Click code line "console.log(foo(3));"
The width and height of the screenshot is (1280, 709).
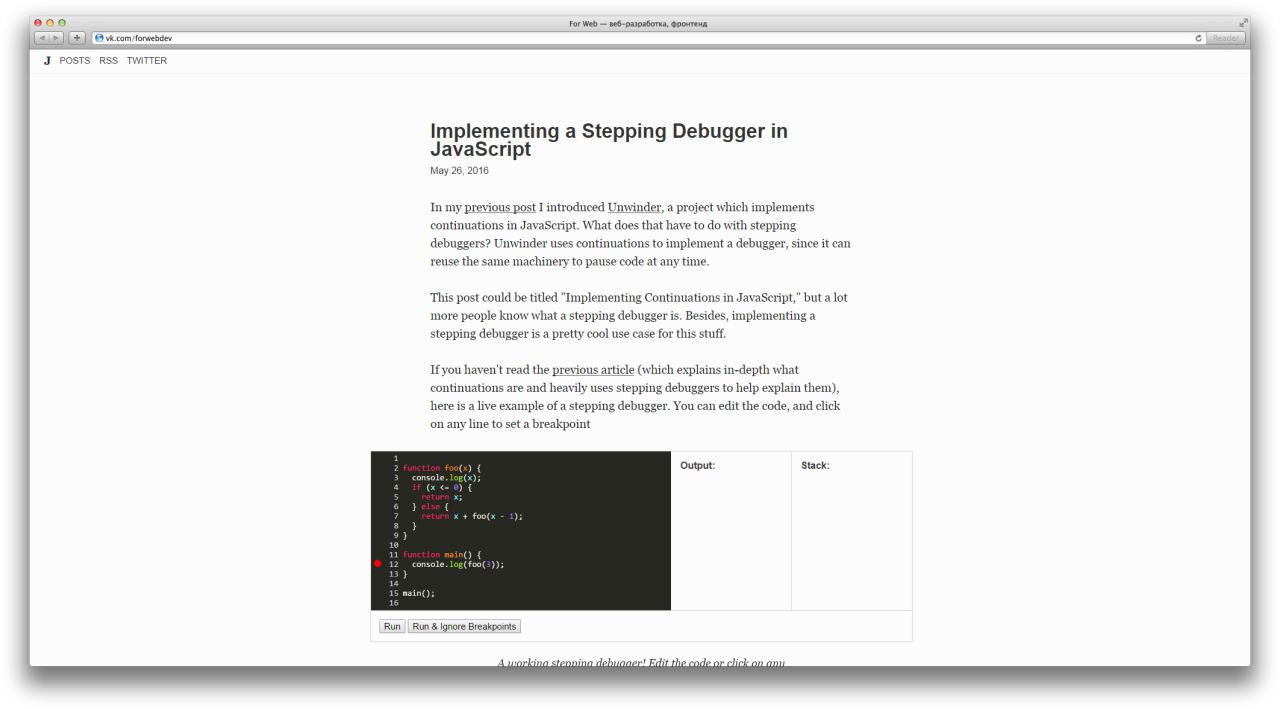coord(458,564)
